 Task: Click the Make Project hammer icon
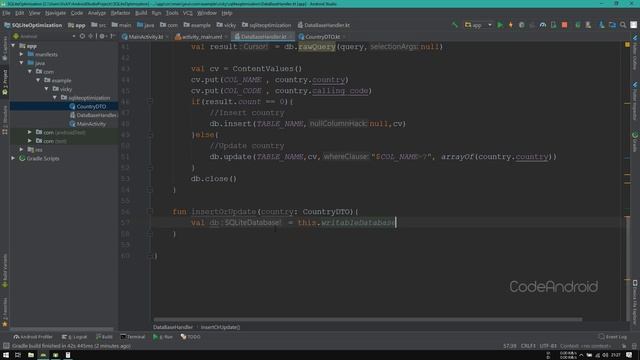tap(455, 25)
